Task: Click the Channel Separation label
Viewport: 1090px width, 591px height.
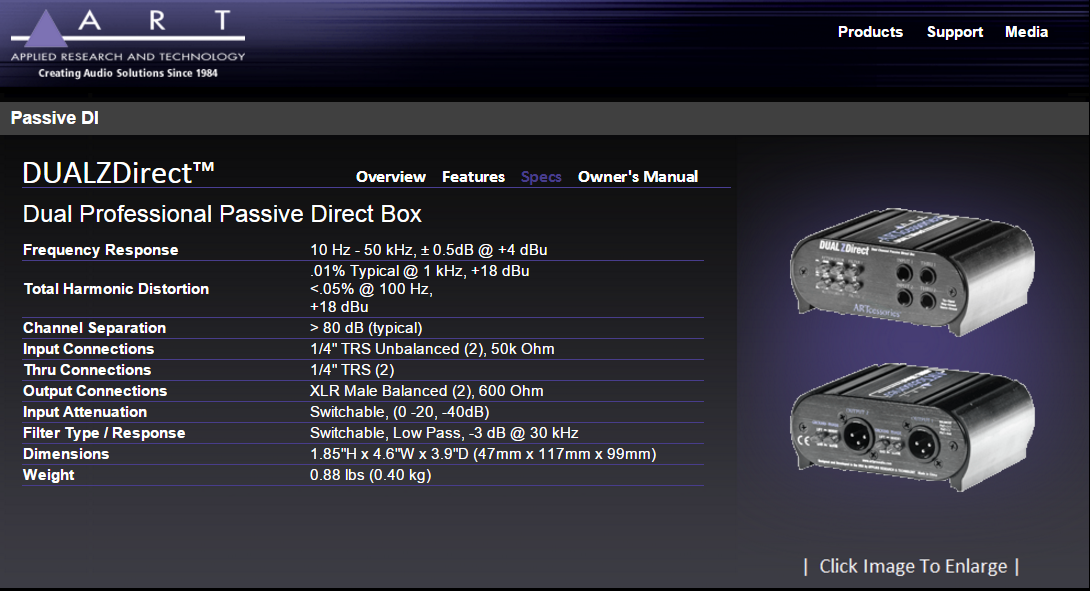Action: 95,327
